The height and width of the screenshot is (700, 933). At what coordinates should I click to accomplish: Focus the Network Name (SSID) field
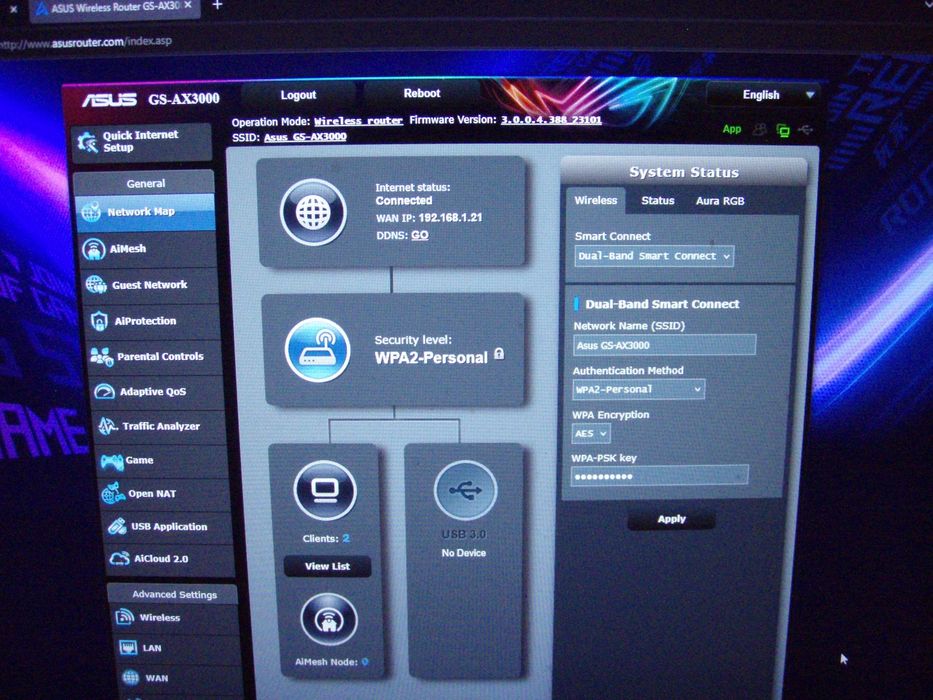coord(665,345)
